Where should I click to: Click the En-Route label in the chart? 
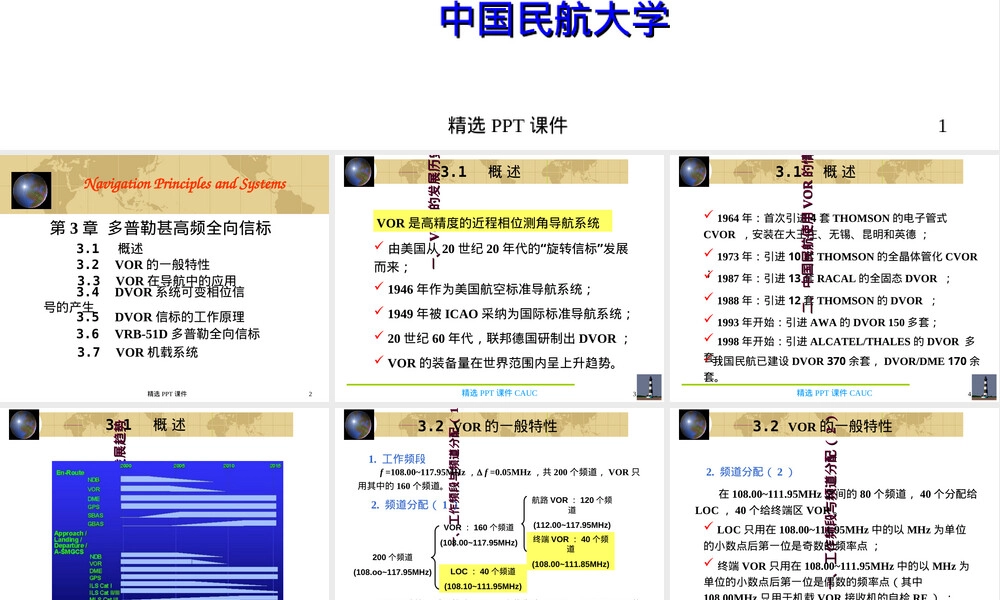click(x=70, y=472)
